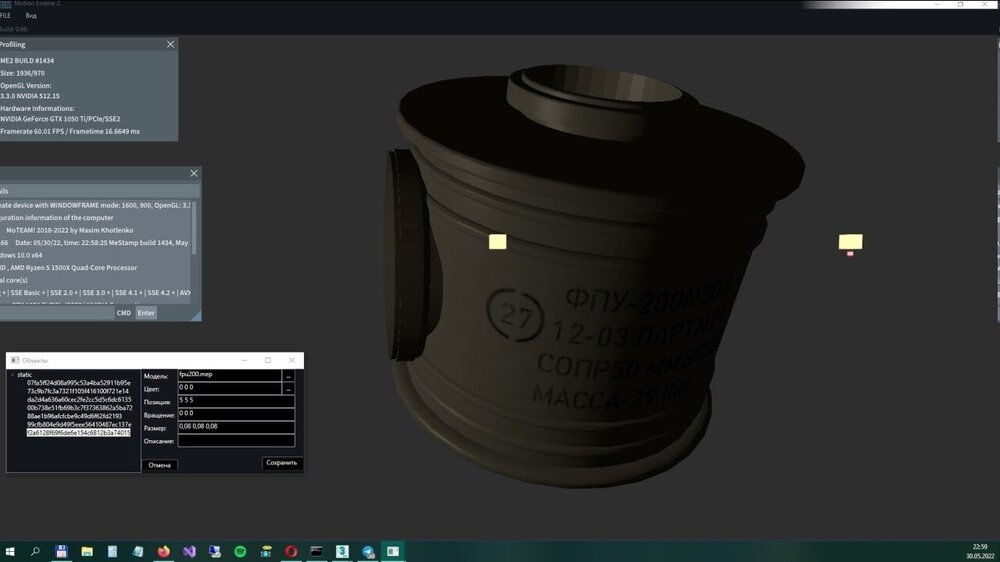Open Firefox from the taskbar
The image size is (1000, 562).
[163, 551]
